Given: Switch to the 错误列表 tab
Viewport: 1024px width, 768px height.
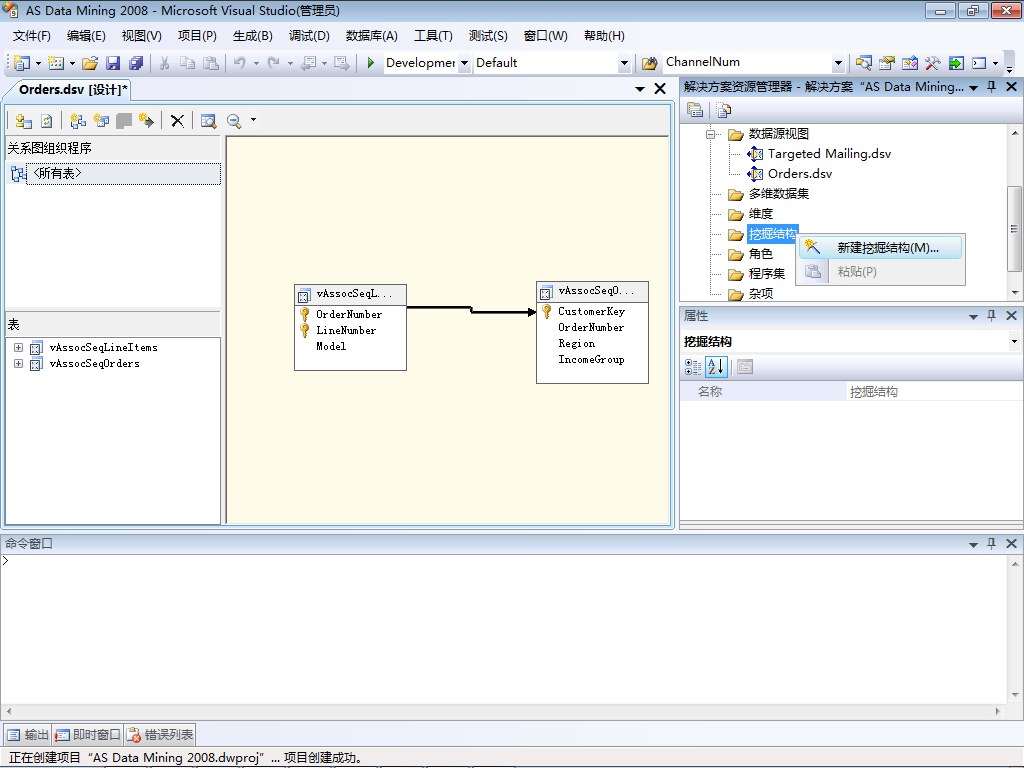Looking at the screenshot, I should [x=161, y=735].
